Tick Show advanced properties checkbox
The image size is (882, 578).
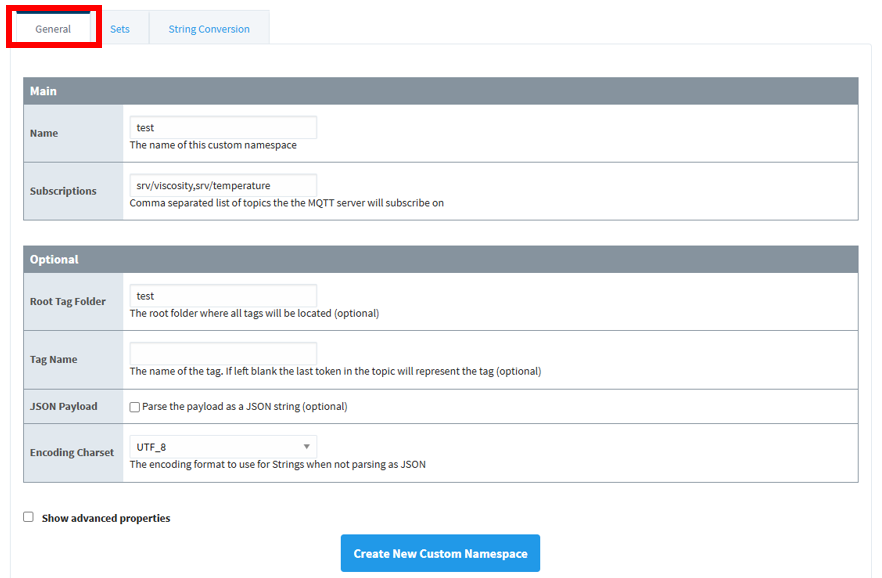[x=28, y=517]
